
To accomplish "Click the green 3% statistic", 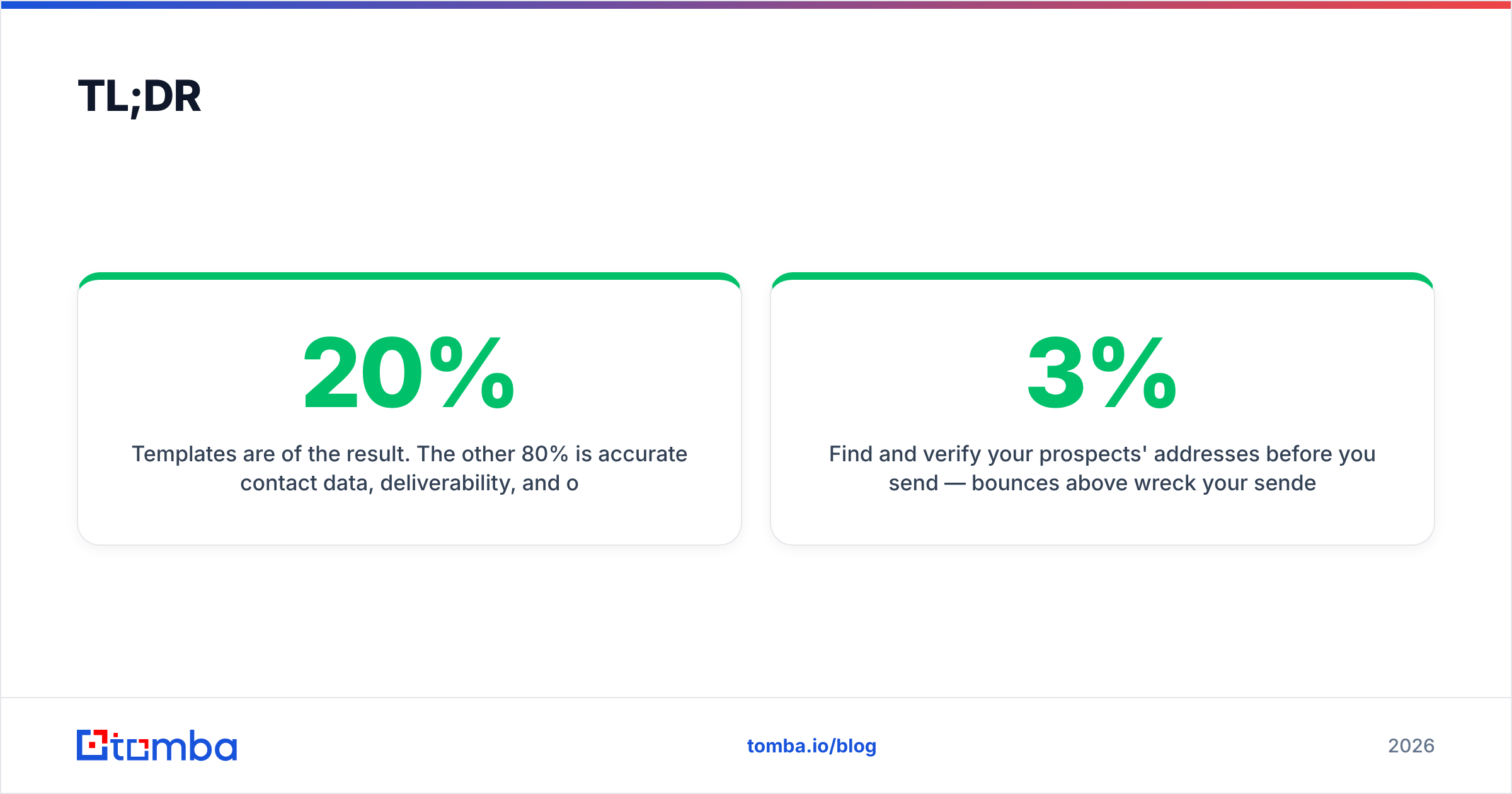I will [x=1102, y=372].
